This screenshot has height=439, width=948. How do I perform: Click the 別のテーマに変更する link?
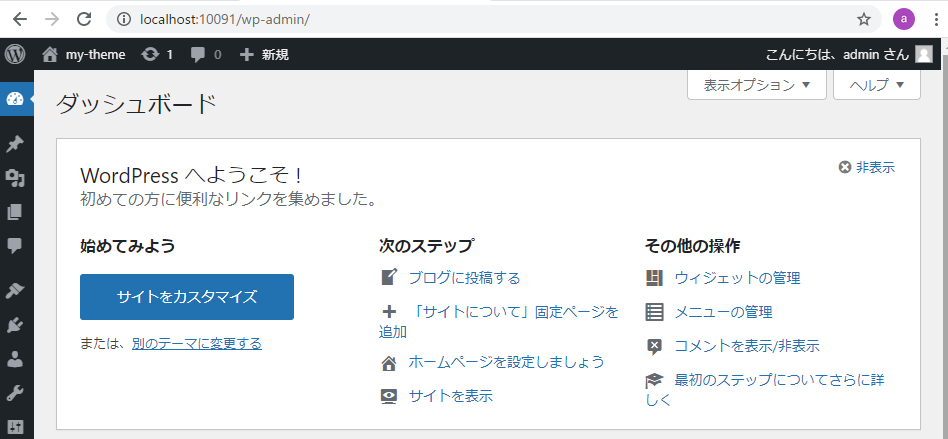coord(196,343)
